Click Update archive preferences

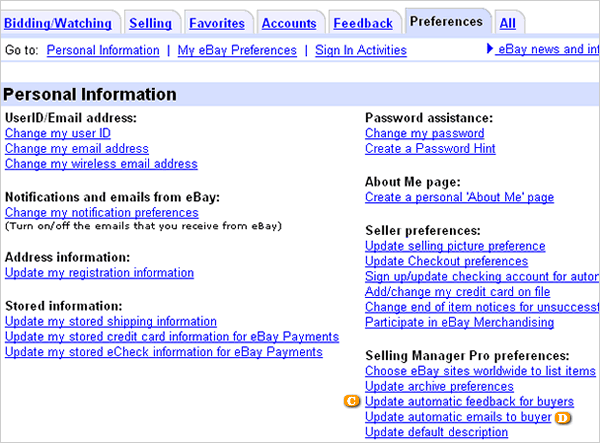pyautogui.click(x=439, y=386)
